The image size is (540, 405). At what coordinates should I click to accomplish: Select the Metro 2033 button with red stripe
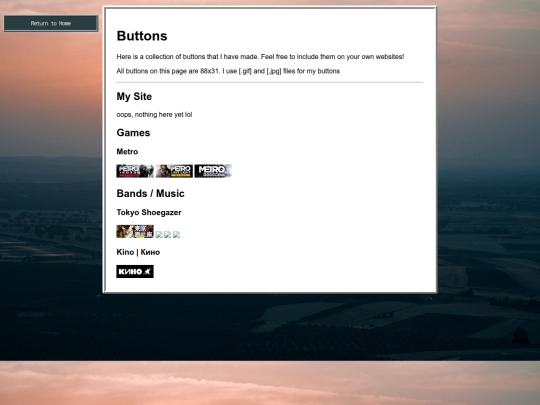(x=135, y=171)
